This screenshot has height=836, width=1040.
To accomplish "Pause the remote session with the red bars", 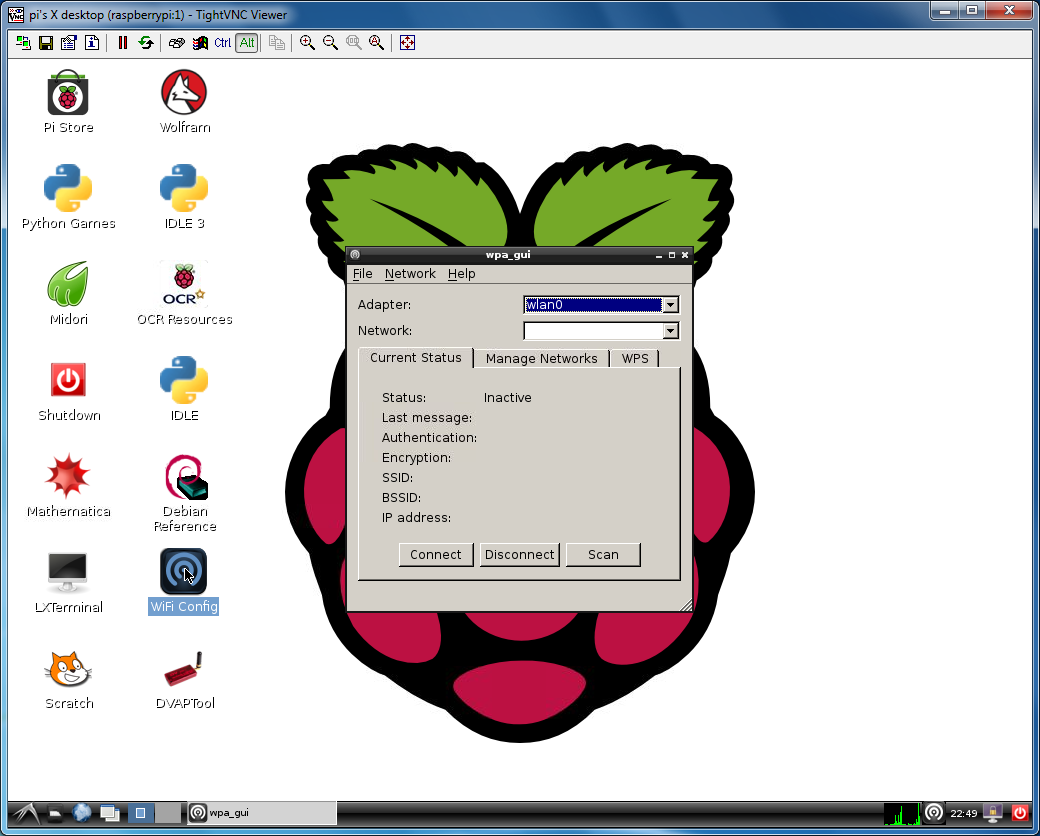I will click(123, 43).
